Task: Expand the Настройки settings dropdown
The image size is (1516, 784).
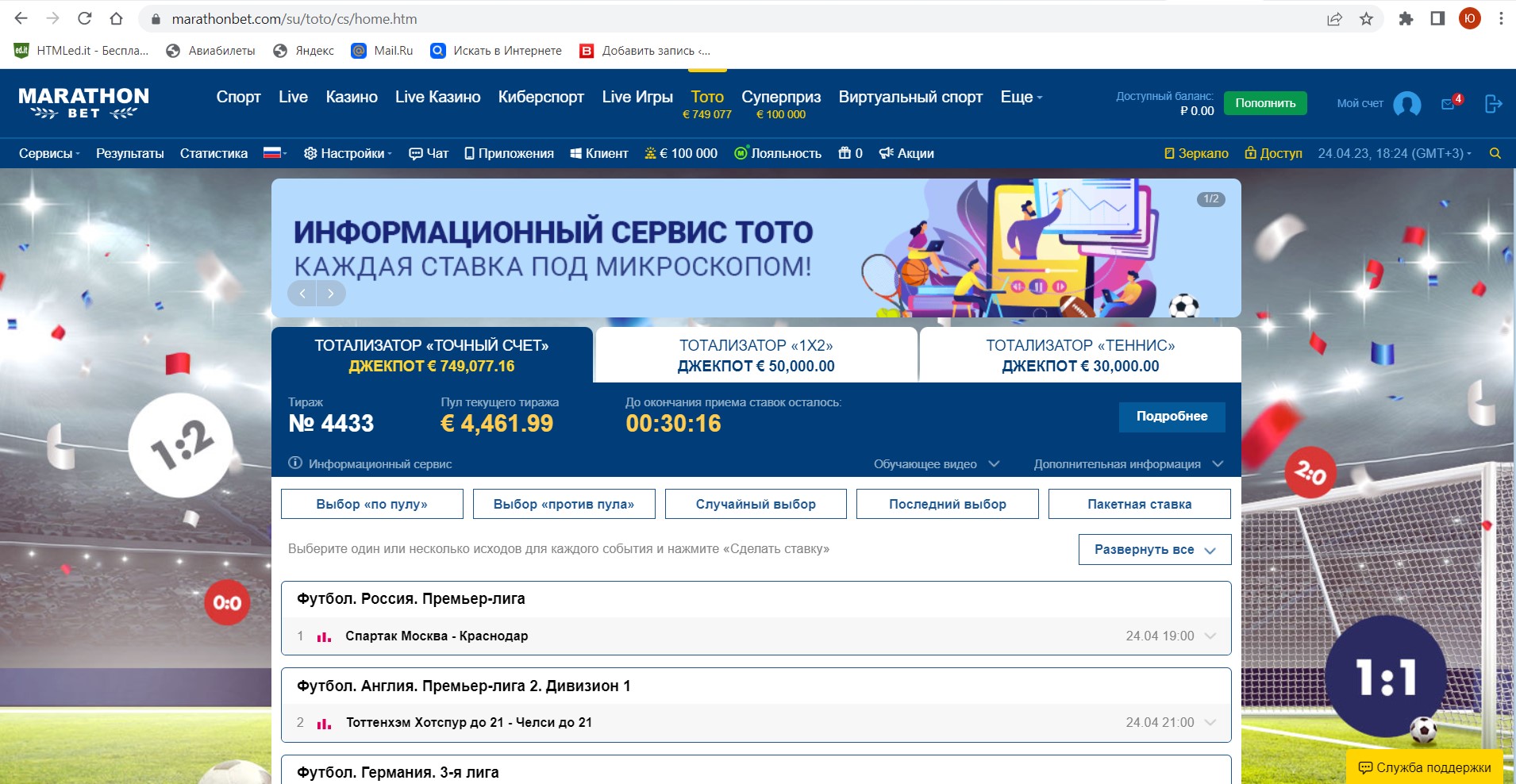Action: [x=348, y=153]
